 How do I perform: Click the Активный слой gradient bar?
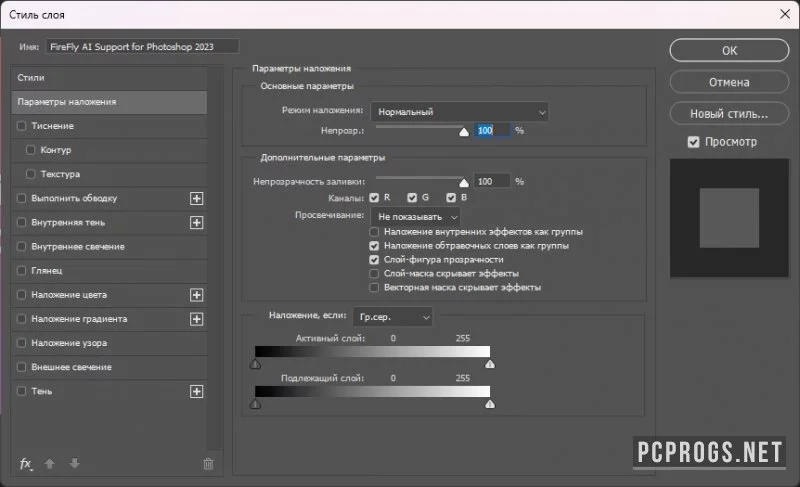click(372, 351)
